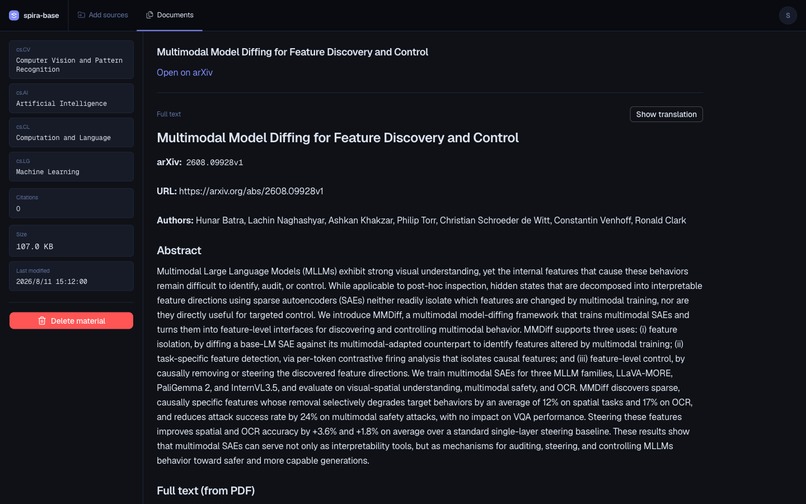Click the Size 107.0 KB card

click(x=71, y=241)
